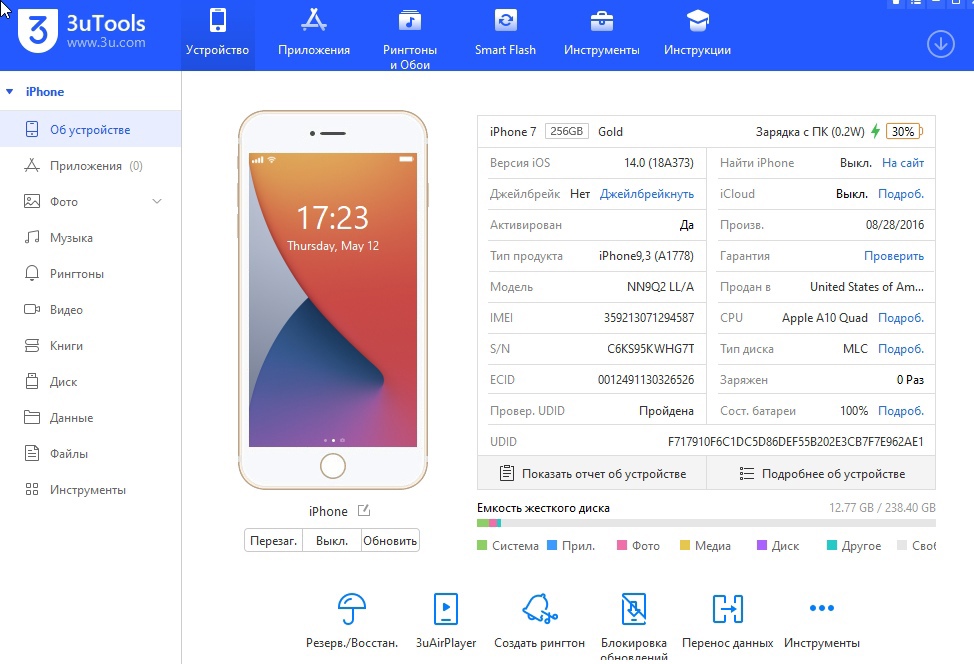Screen dimensions: 974x664
Task: Open Smart Flash section
Action: pyautogui.click(x=505, y=32)
